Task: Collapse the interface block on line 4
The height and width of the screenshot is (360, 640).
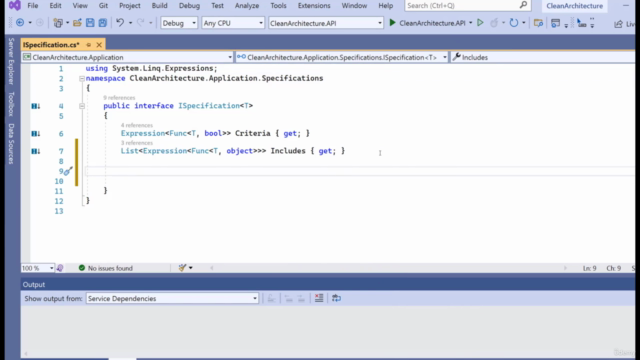Action: [x=82, y=106]
